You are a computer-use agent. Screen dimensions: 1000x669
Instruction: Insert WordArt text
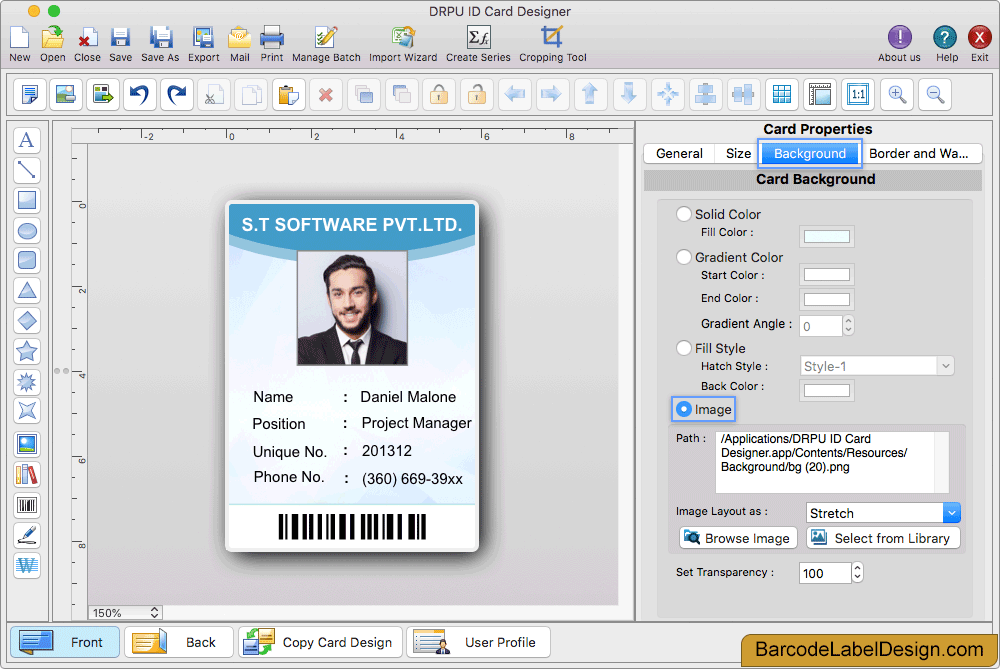27,565
